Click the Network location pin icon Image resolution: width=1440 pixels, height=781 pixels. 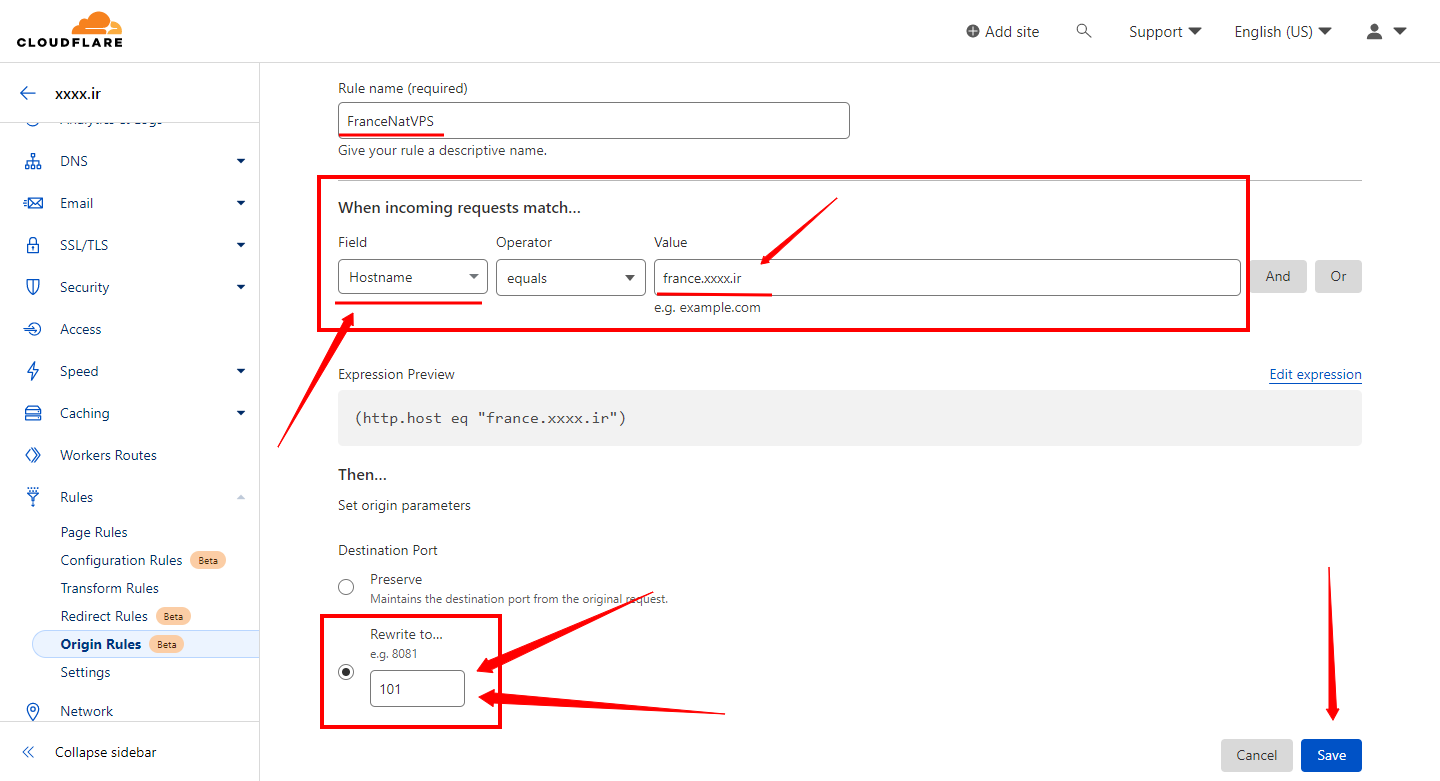point(33,711)
